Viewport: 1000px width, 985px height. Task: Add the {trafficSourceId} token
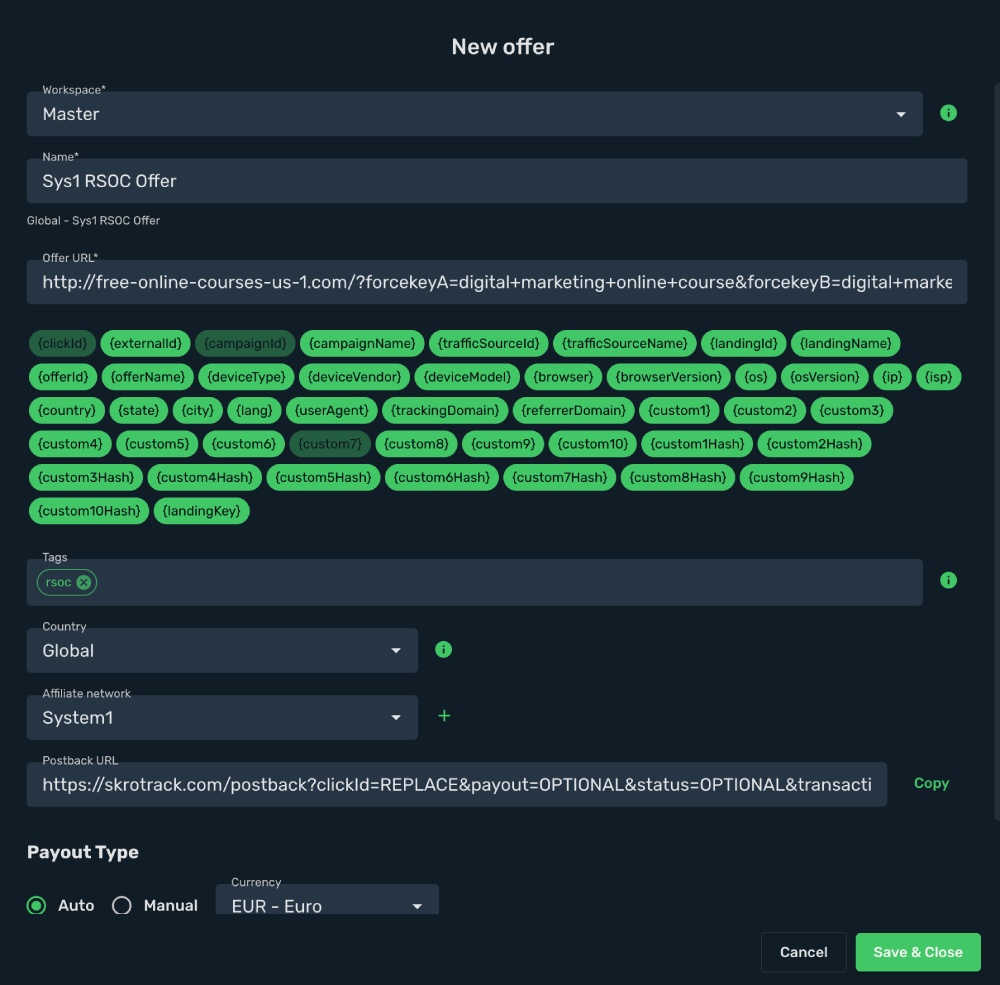point(489,343)
